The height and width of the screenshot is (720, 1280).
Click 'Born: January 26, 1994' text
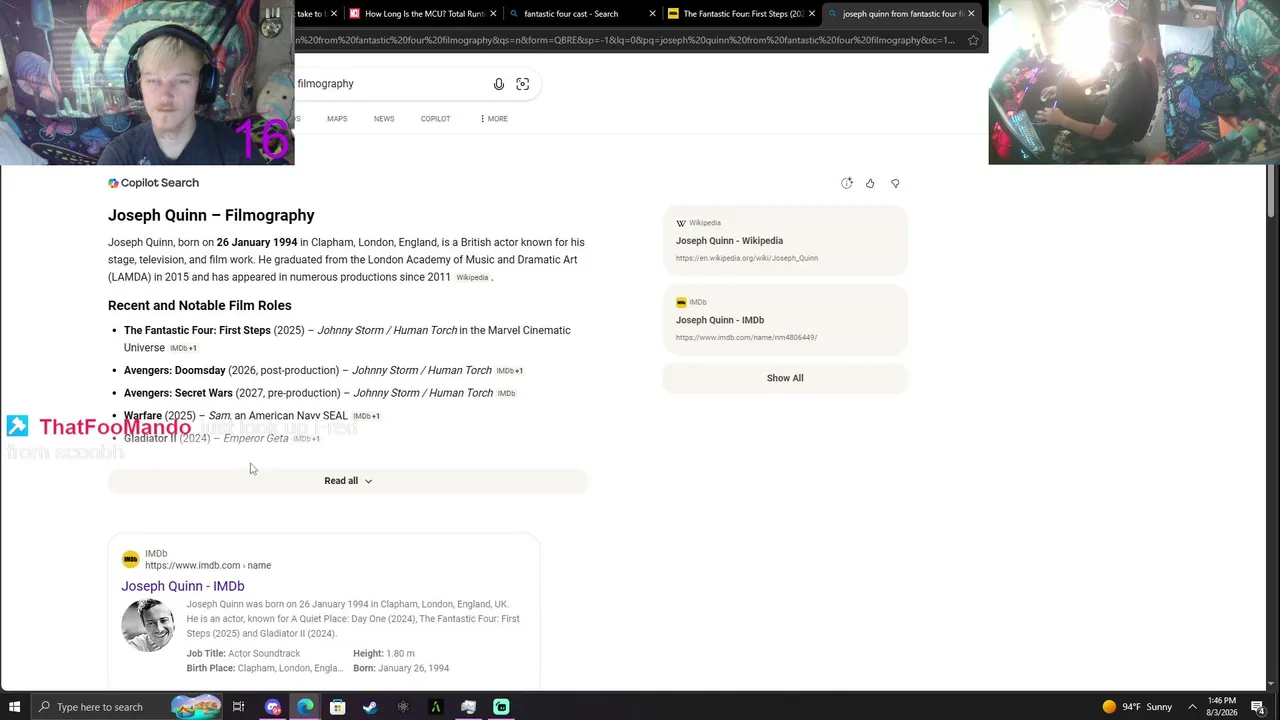pyautogui.click(x=401, y=668)
